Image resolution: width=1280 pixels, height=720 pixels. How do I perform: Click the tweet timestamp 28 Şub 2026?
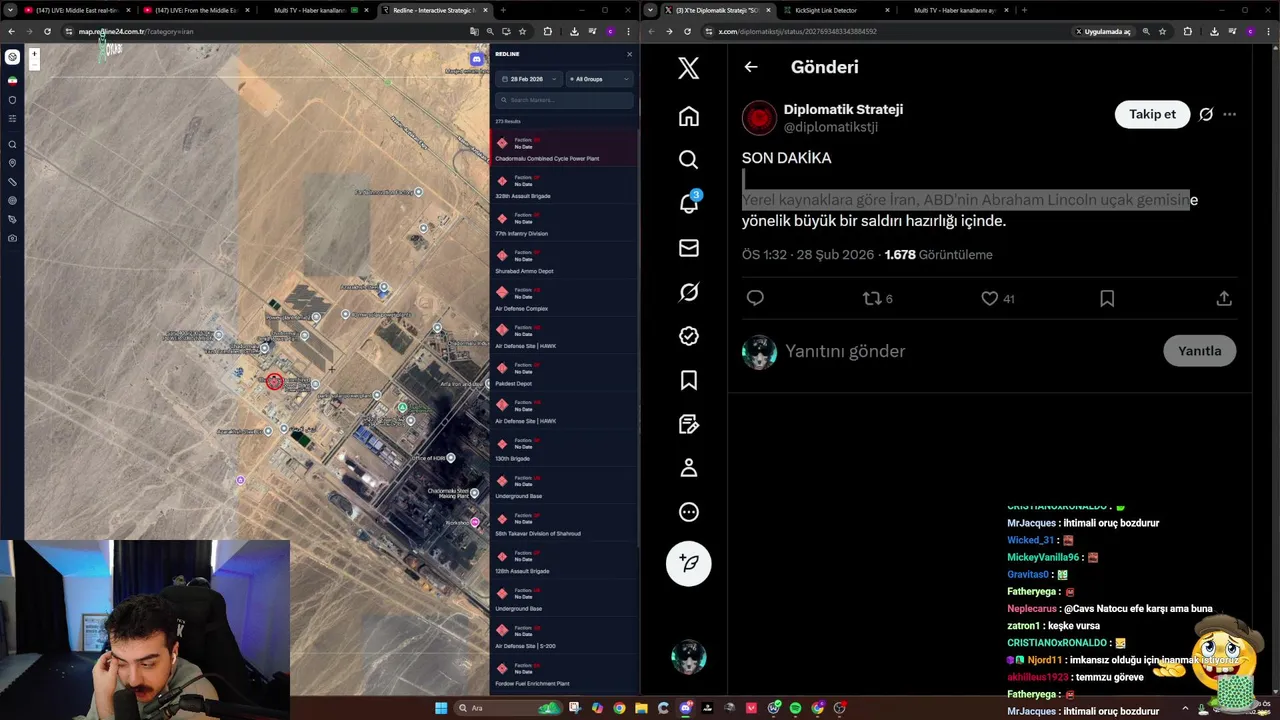pos(808,255)
